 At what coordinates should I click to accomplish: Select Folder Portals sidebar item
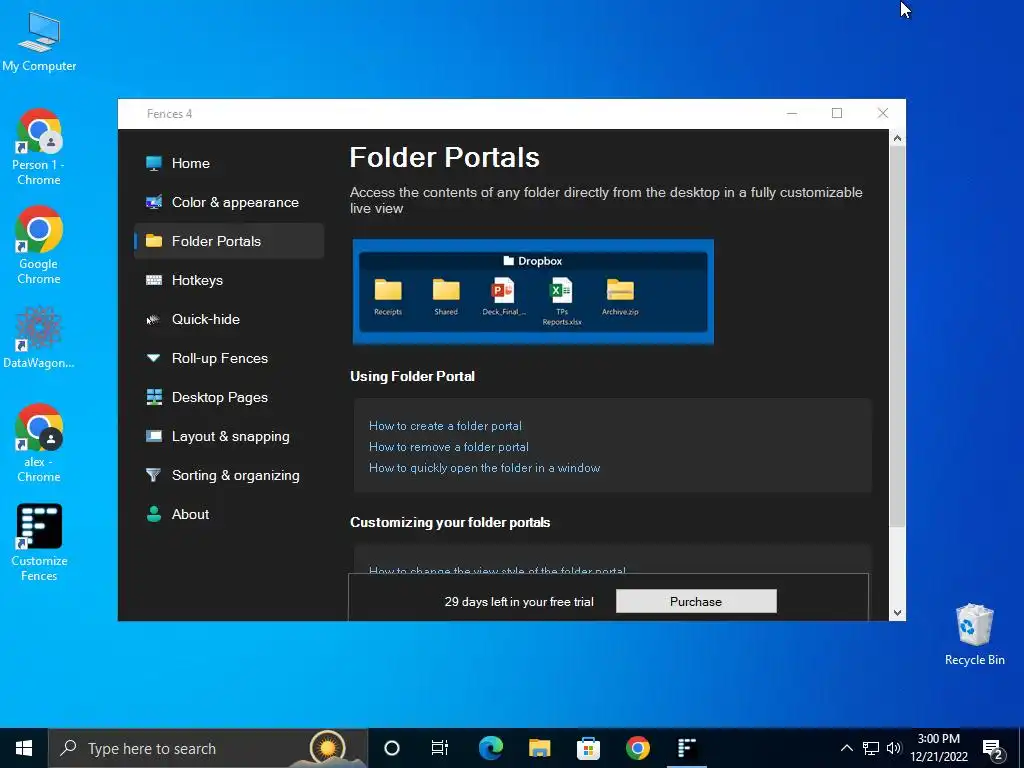pos(229,241)
